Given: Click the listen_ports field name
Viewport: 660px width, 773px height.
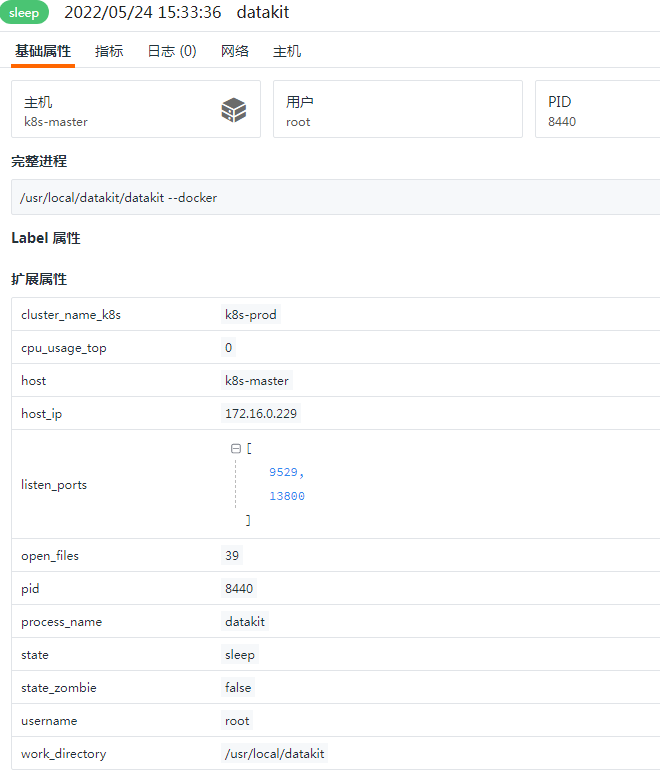Looking at the screenshot, I should (54, 485).
